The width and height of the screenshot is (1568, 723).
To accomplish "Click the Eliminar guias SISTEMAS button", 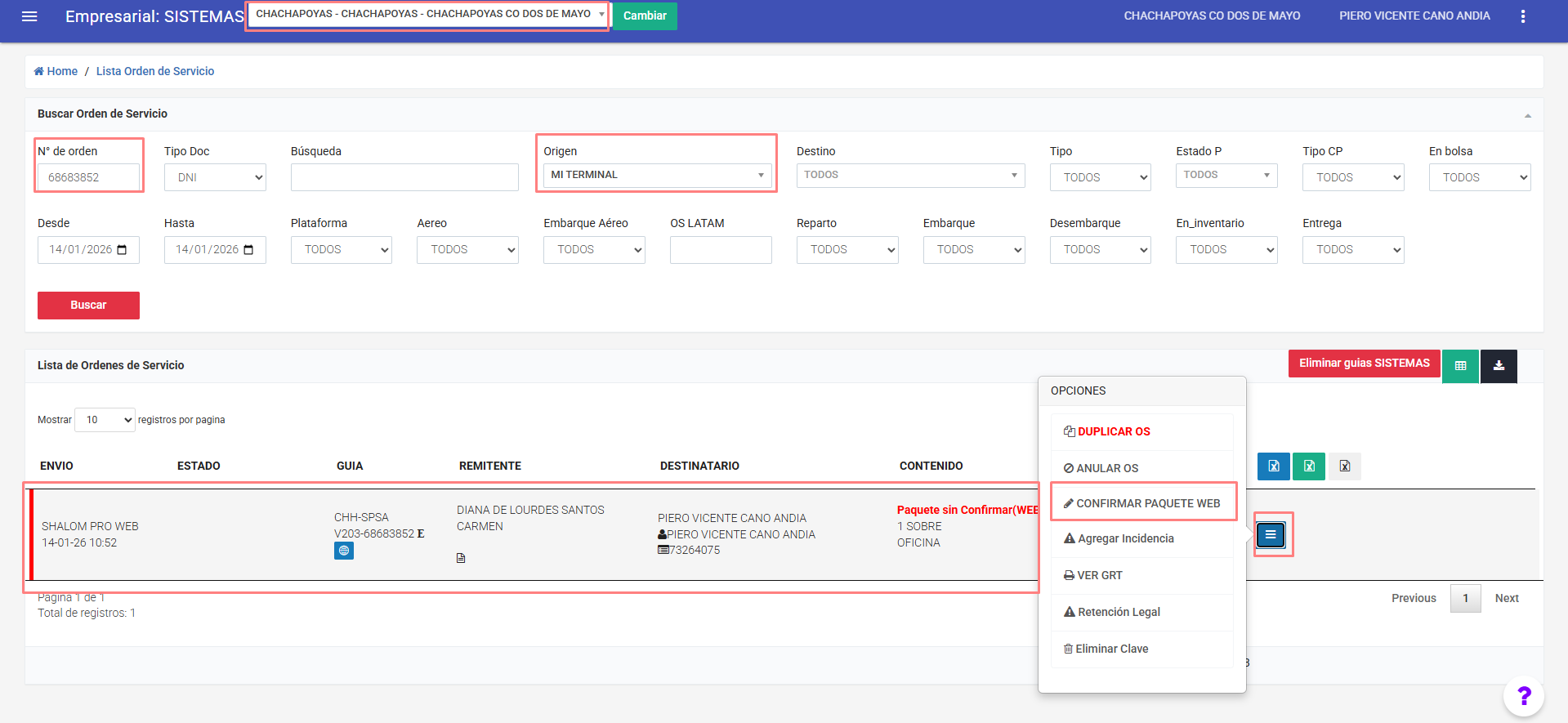I will tap(1364, 364).
